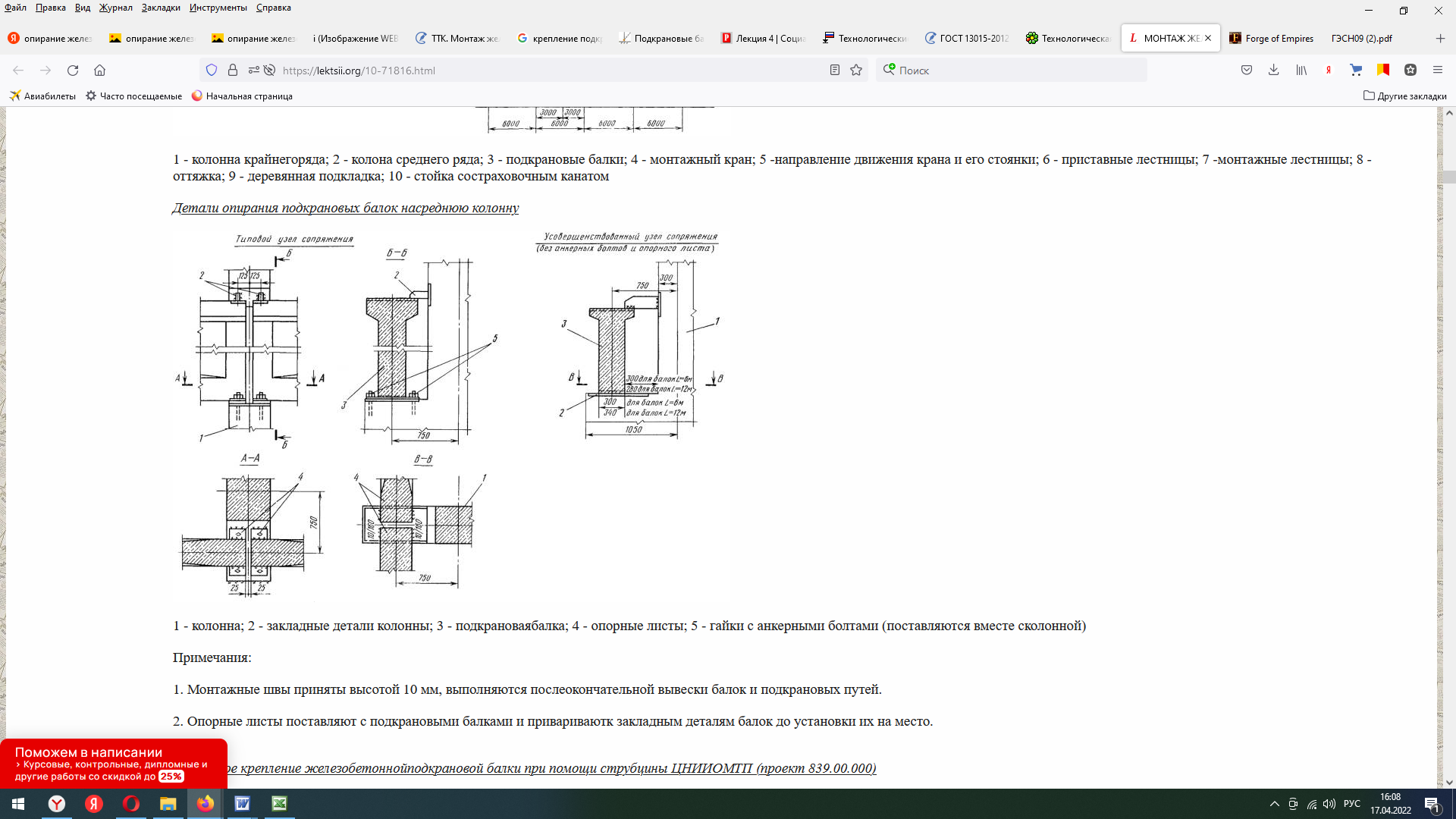1456x819 pixels.
Task: Open Microsoft Excel from the taskbar
Action: pos(280,804)
